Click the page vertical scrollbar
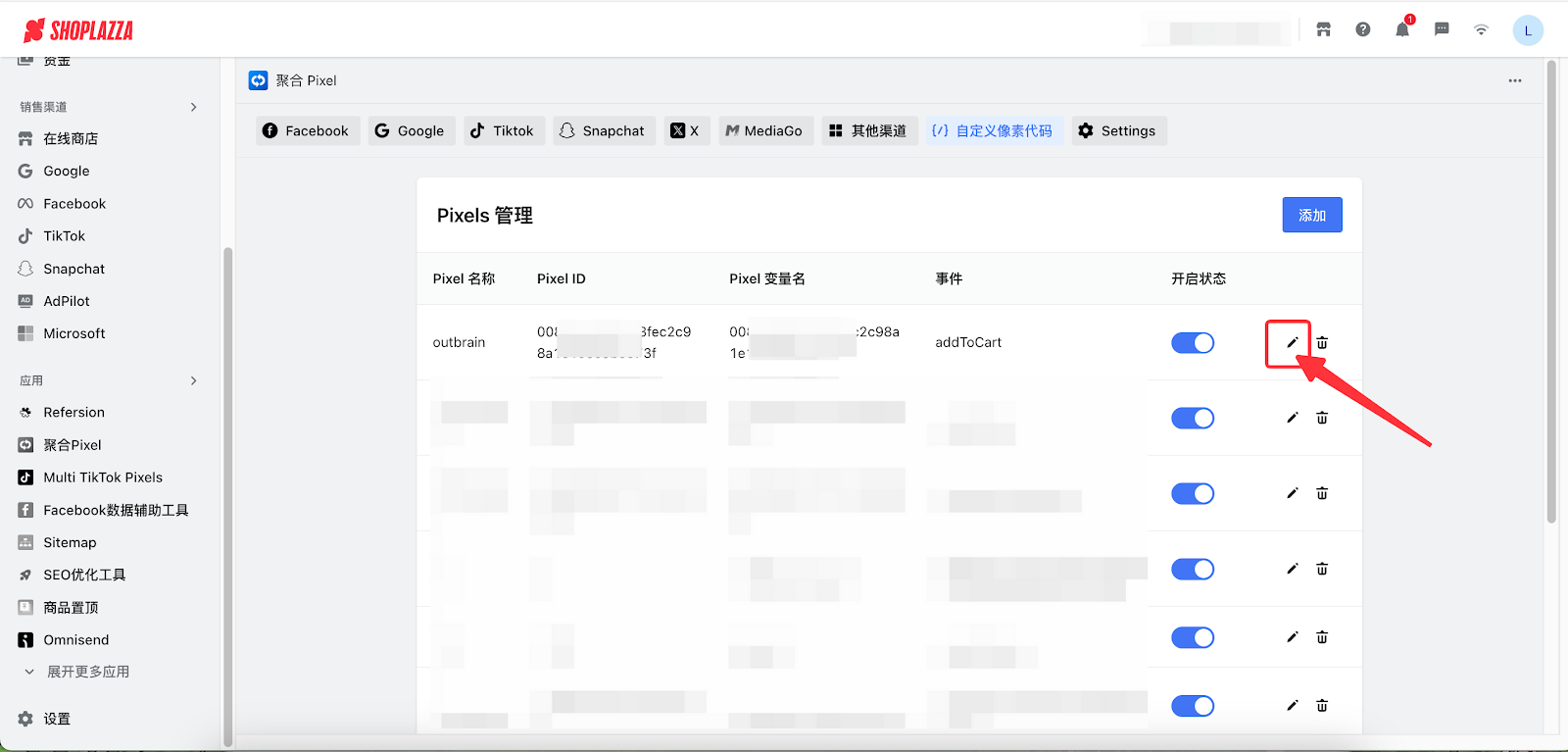This screenshot has height=752, width=1568. click(x=1551, y=294)
